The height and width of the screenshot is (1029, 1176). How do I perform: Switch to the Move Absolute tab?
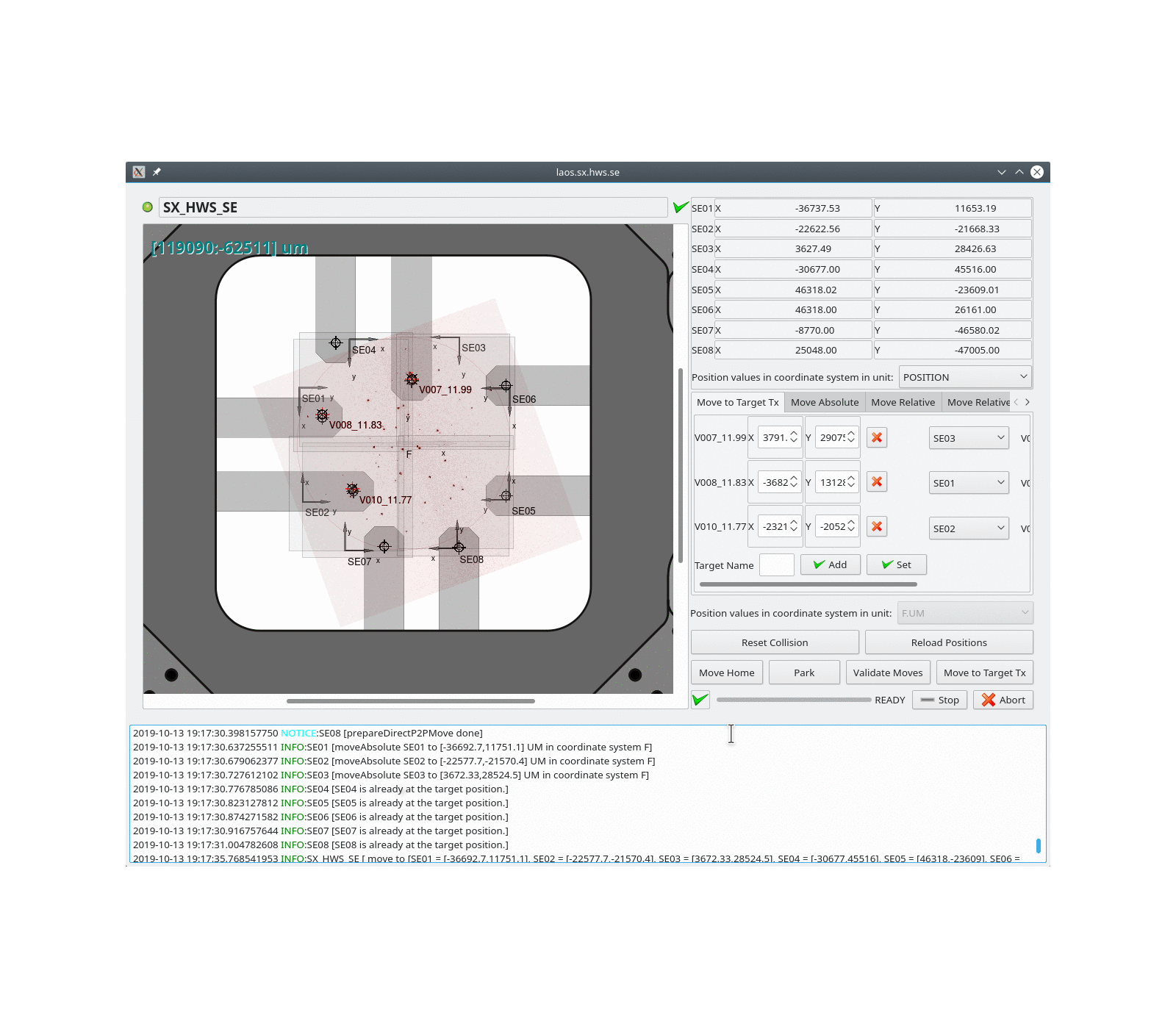(x=824, y=402)
